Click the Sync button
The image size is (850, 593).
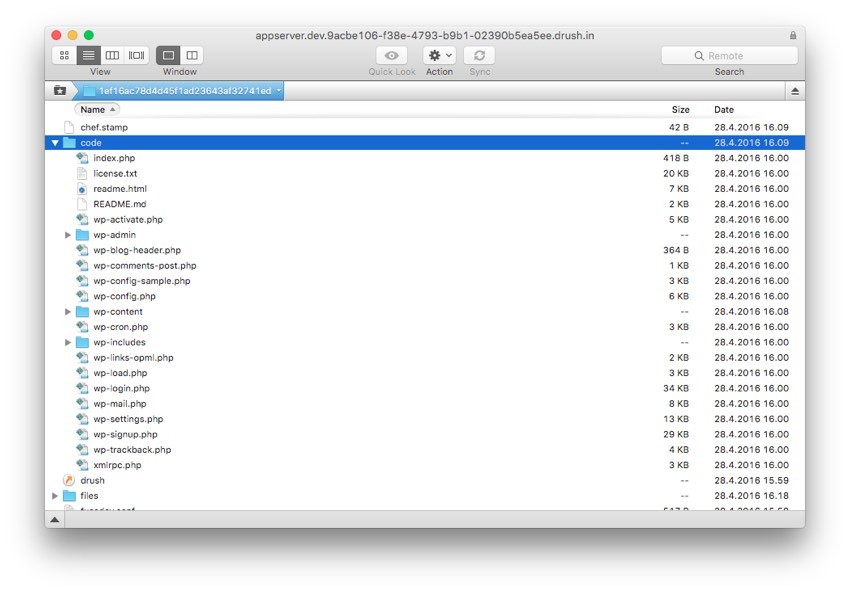(479, 55)
